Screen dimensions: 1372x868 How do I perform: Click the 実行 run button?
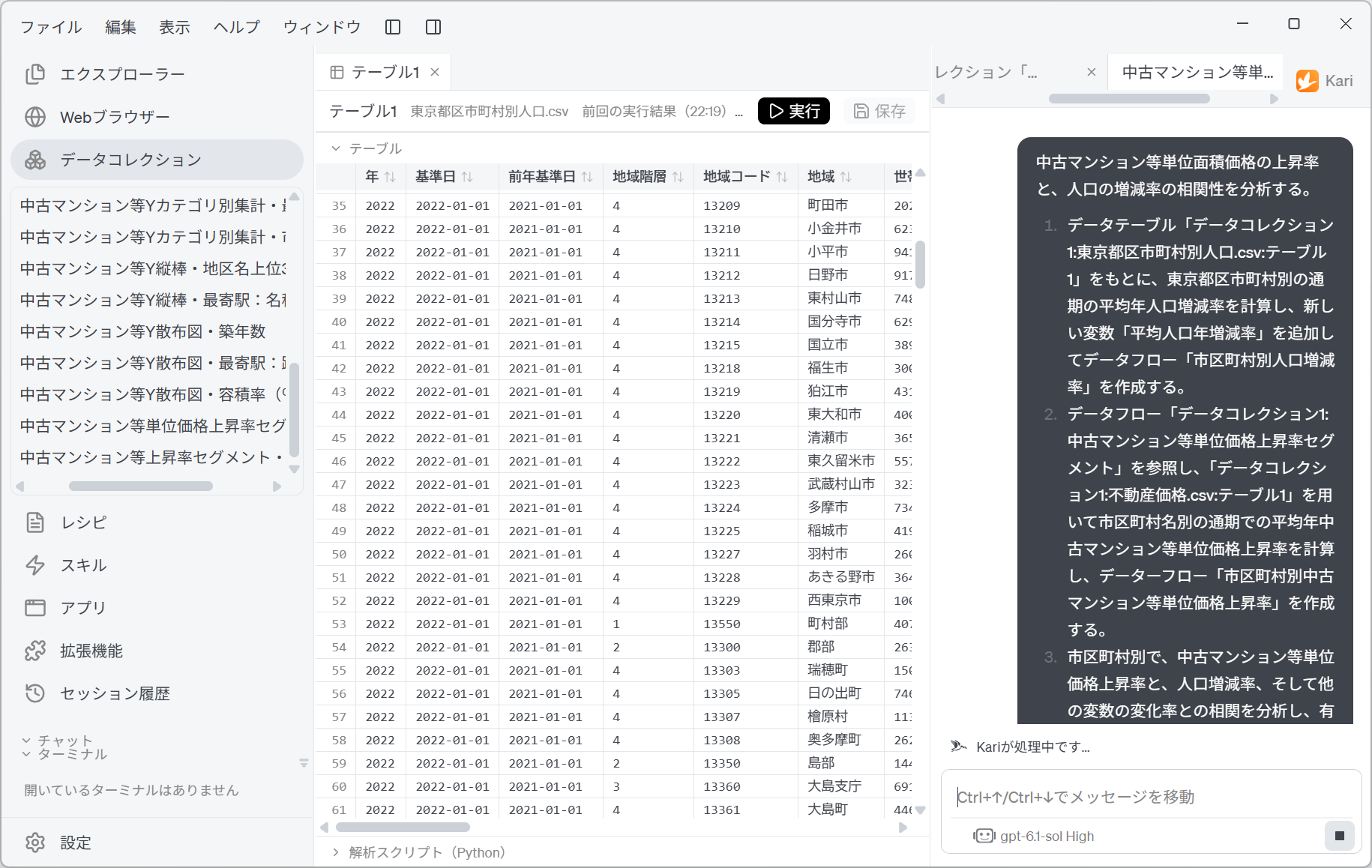click(x=794, y=111)
